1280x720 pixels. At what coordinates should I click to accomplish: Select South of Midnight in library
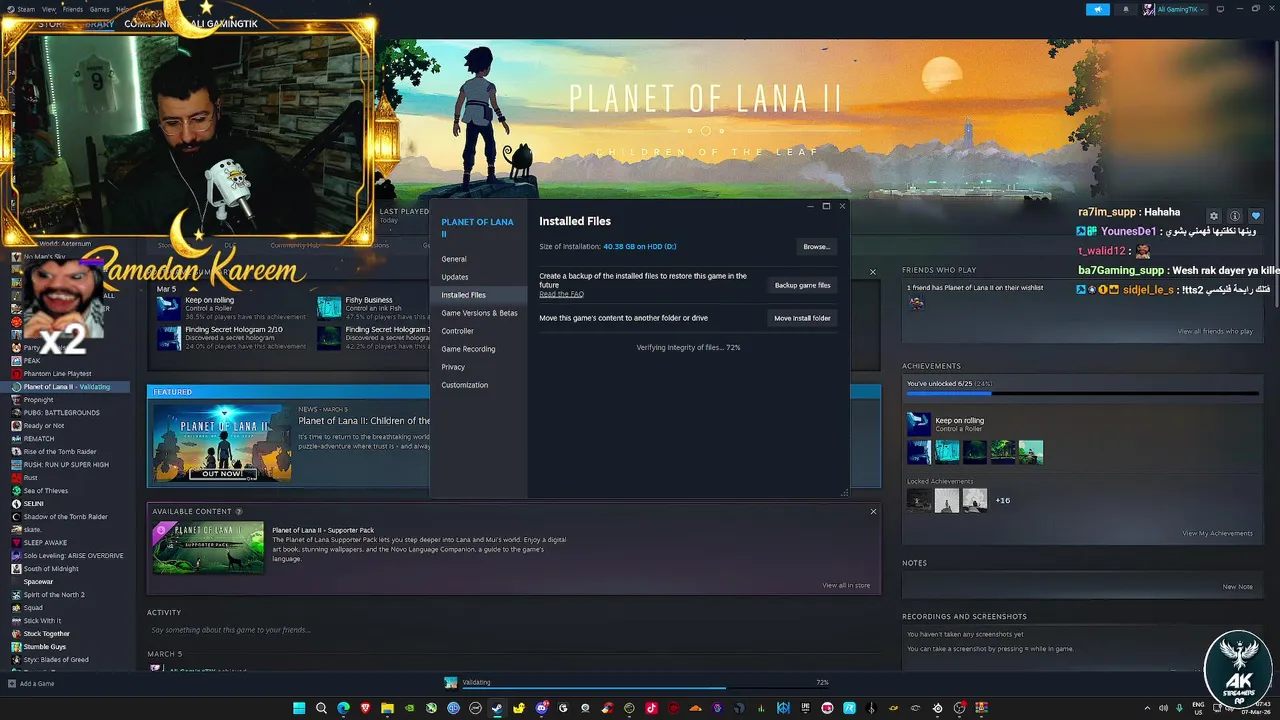pyautogui.click(x=50, y=569)
